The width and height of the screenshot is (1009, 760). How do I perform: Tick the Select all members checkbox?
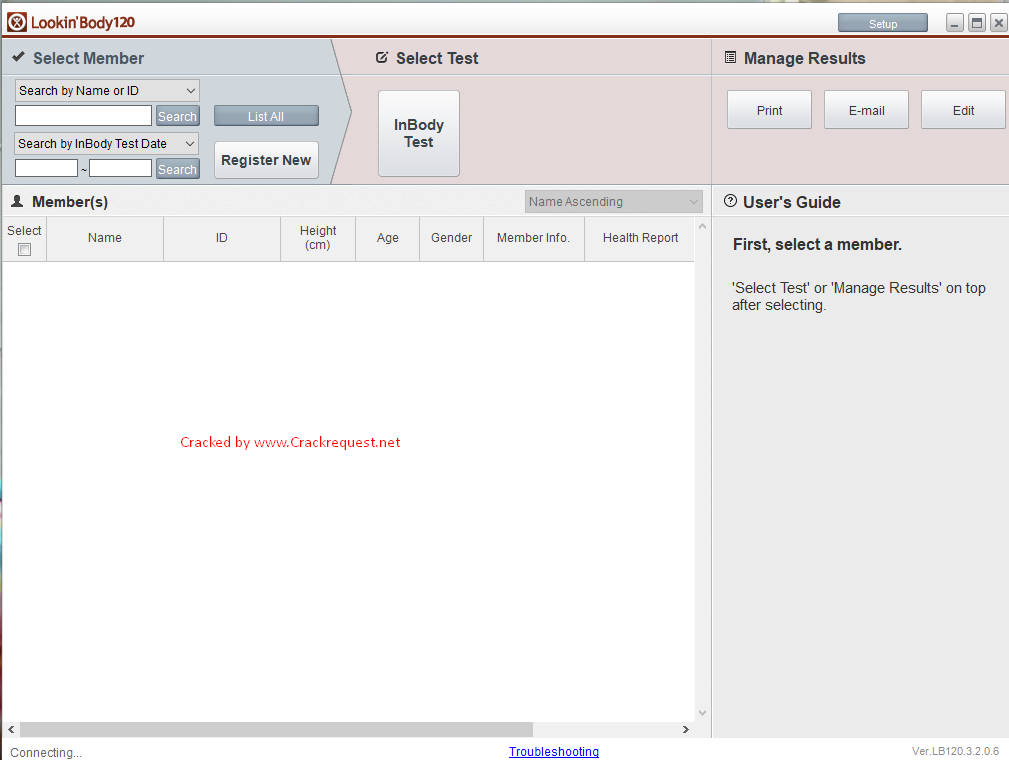pyautogui.click(x=24, y=249)
